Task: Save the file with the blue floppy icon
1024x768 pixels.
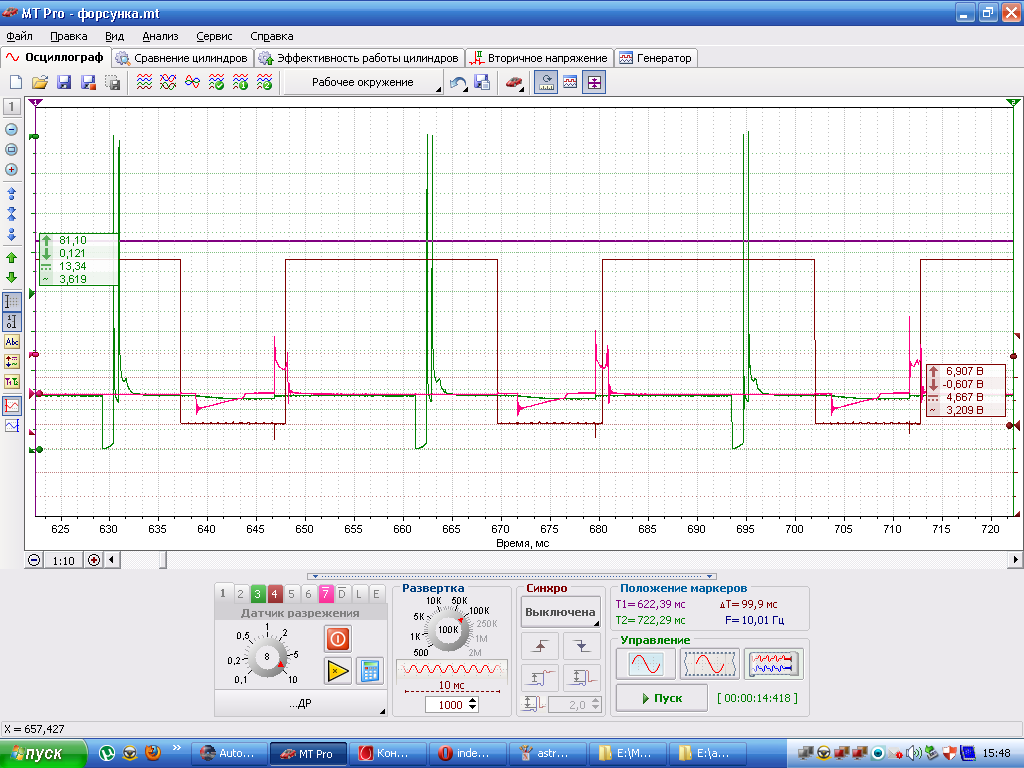Action: (x=64, y=82)
